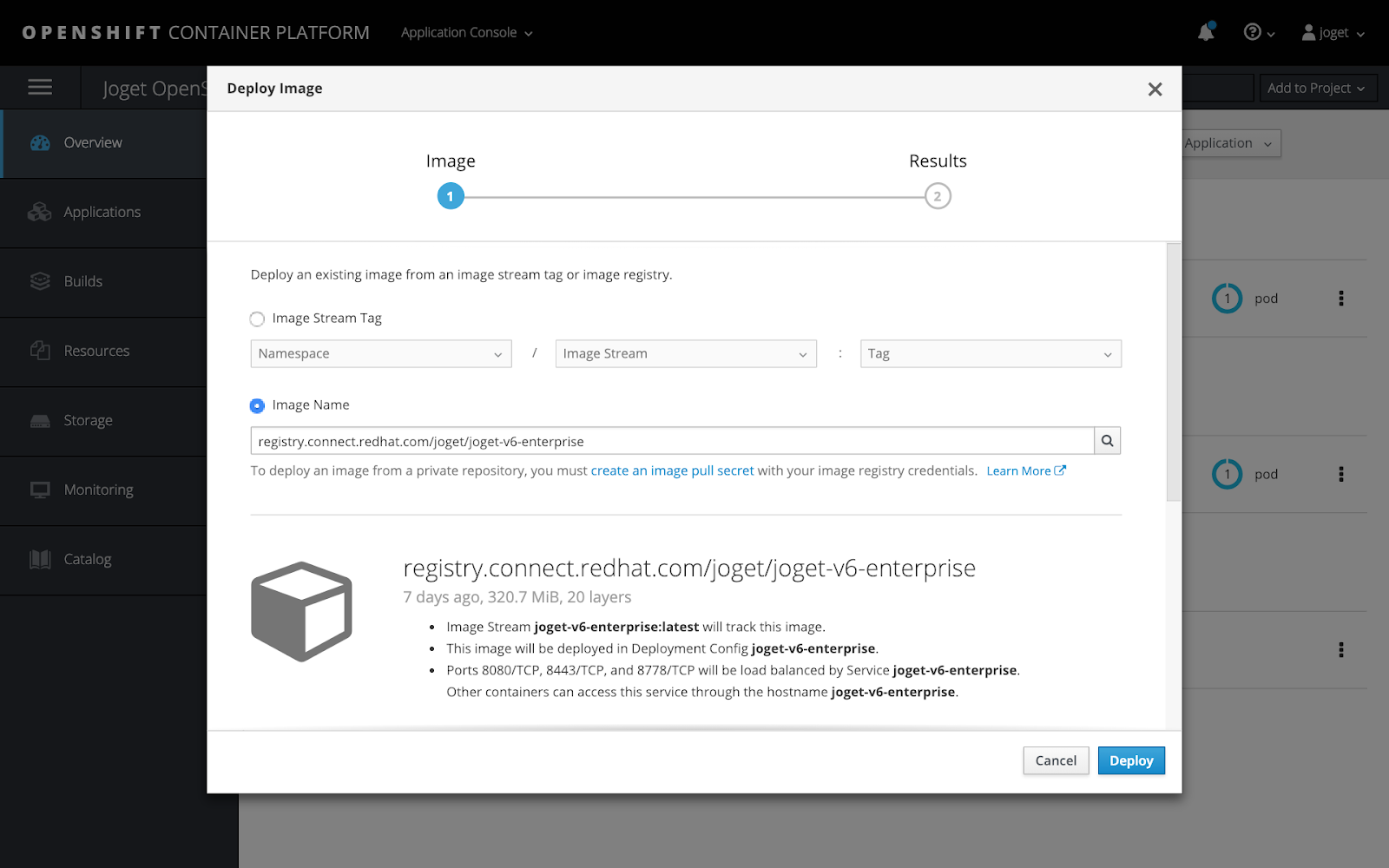Open kebab menu for third deployment row

[x=1341, y=650]
